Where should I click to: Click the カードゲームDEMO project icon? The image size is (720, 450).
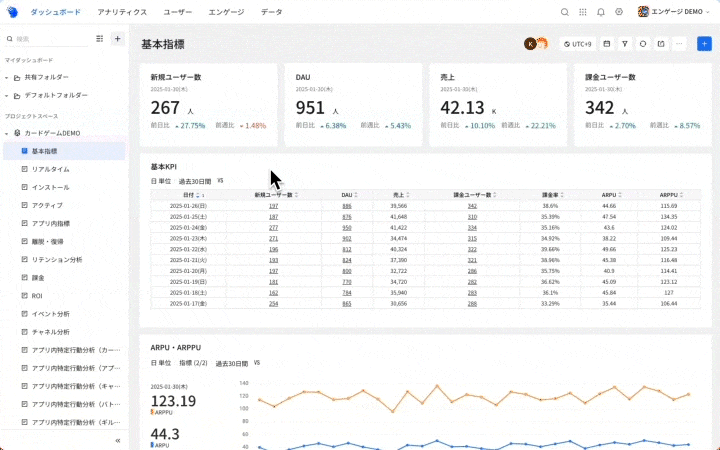tap(17, 133)
